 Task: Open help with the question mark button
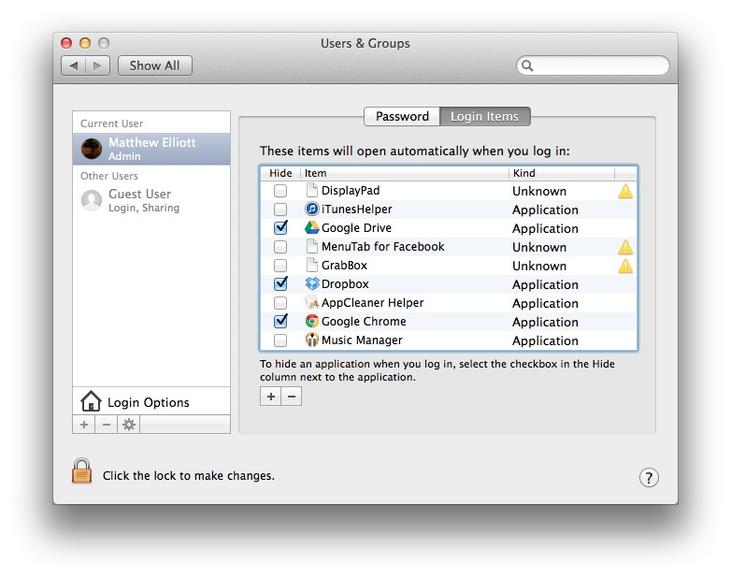648,477
